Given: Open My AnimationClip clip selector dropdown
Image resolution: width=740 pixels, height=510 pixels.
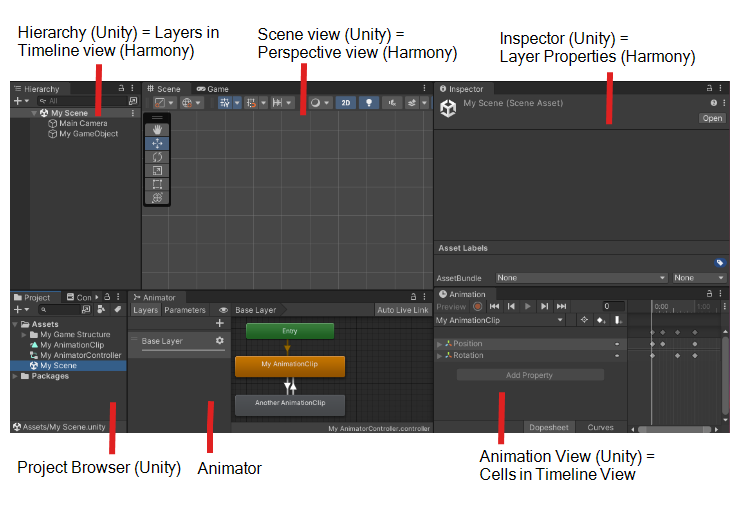Looking at the screenshot, I should [500, 320].
